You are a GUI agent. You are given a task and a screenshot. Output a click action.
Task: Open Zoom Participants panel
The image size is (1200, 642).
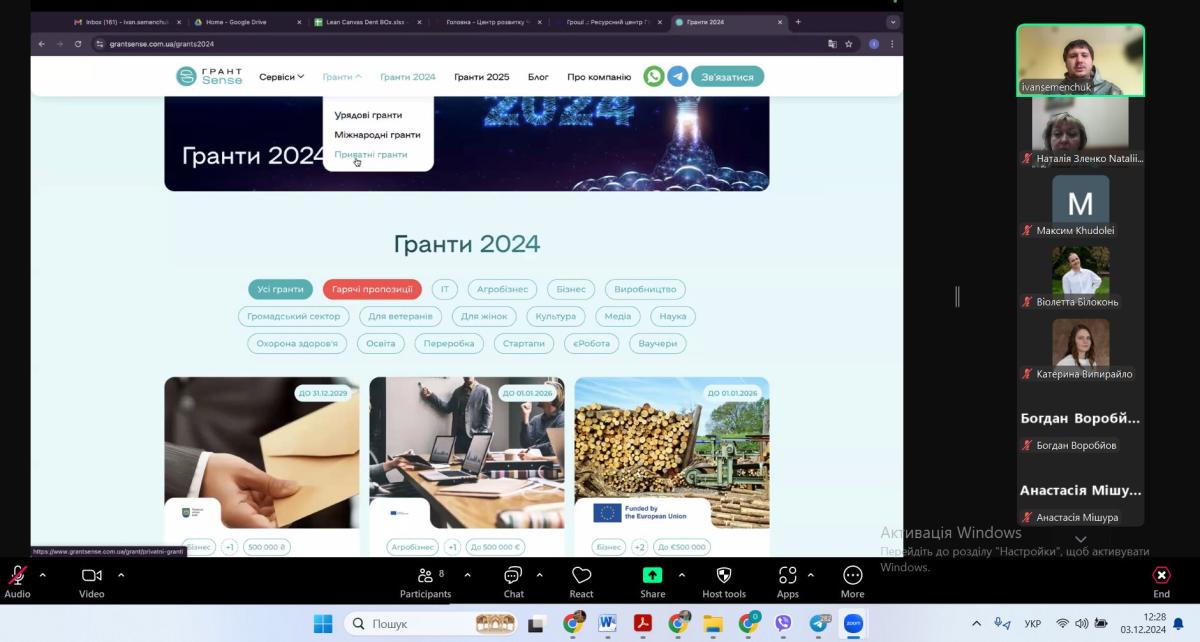[426, 581]
